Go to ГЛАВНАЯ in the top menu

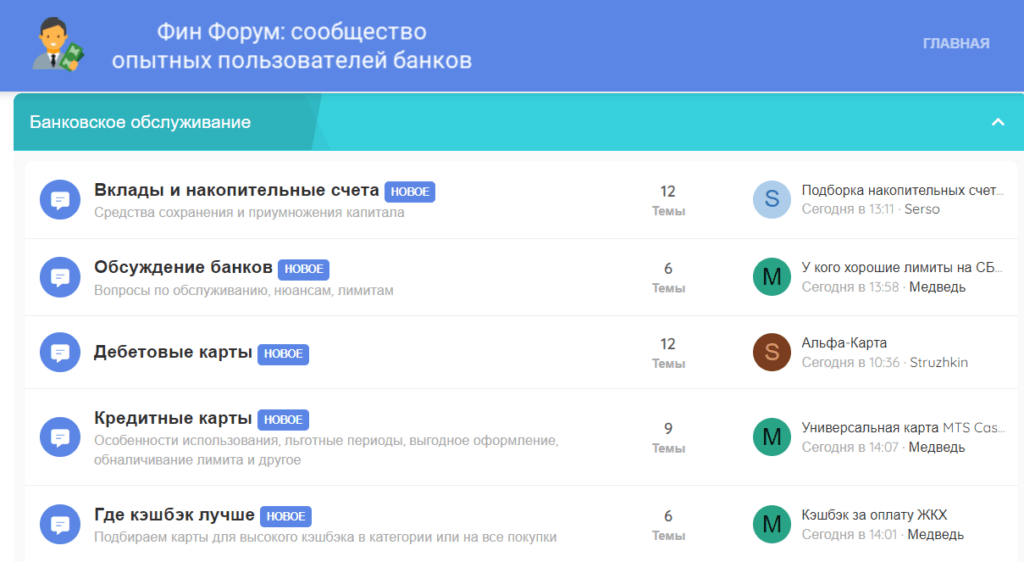[956, 43]
